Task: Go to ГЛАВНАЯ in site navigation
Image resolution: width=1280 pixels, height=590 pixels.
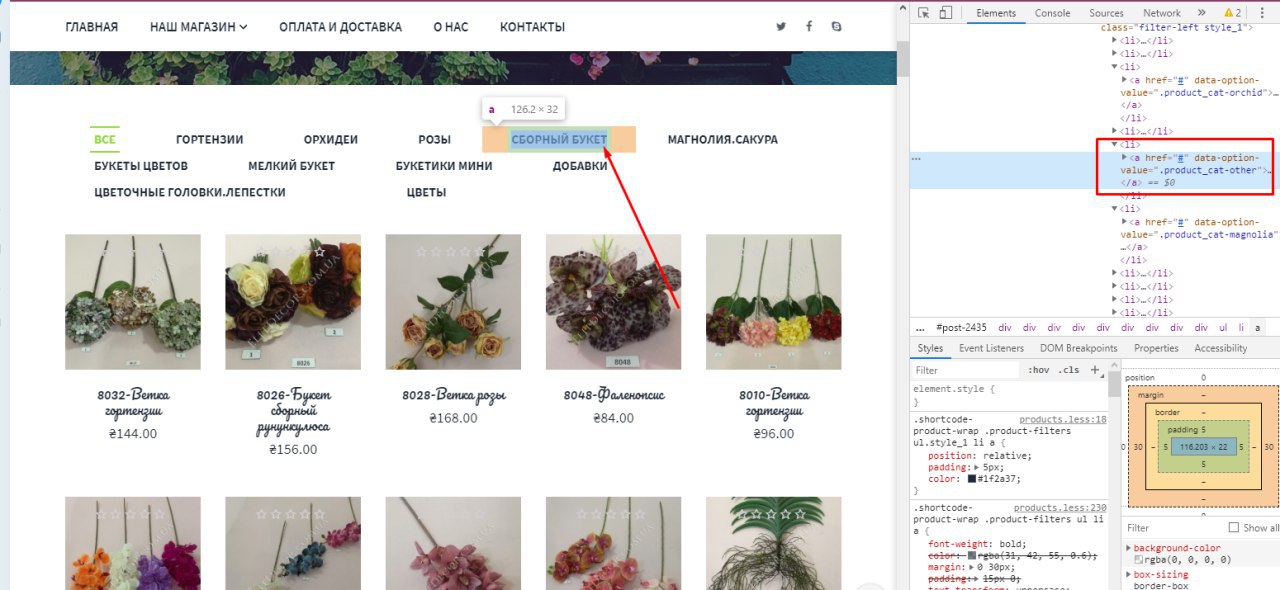Action: click(91, 27)
